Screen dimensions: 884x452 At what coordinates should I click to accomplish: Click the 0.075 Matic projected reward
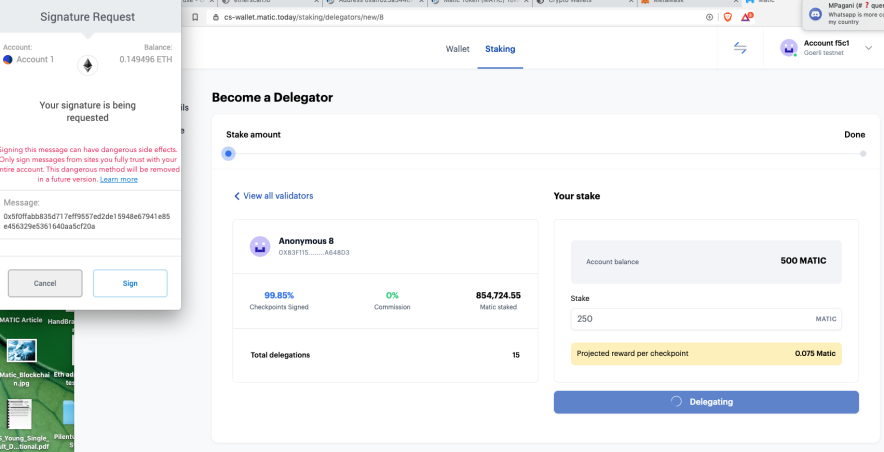point(815,353)
